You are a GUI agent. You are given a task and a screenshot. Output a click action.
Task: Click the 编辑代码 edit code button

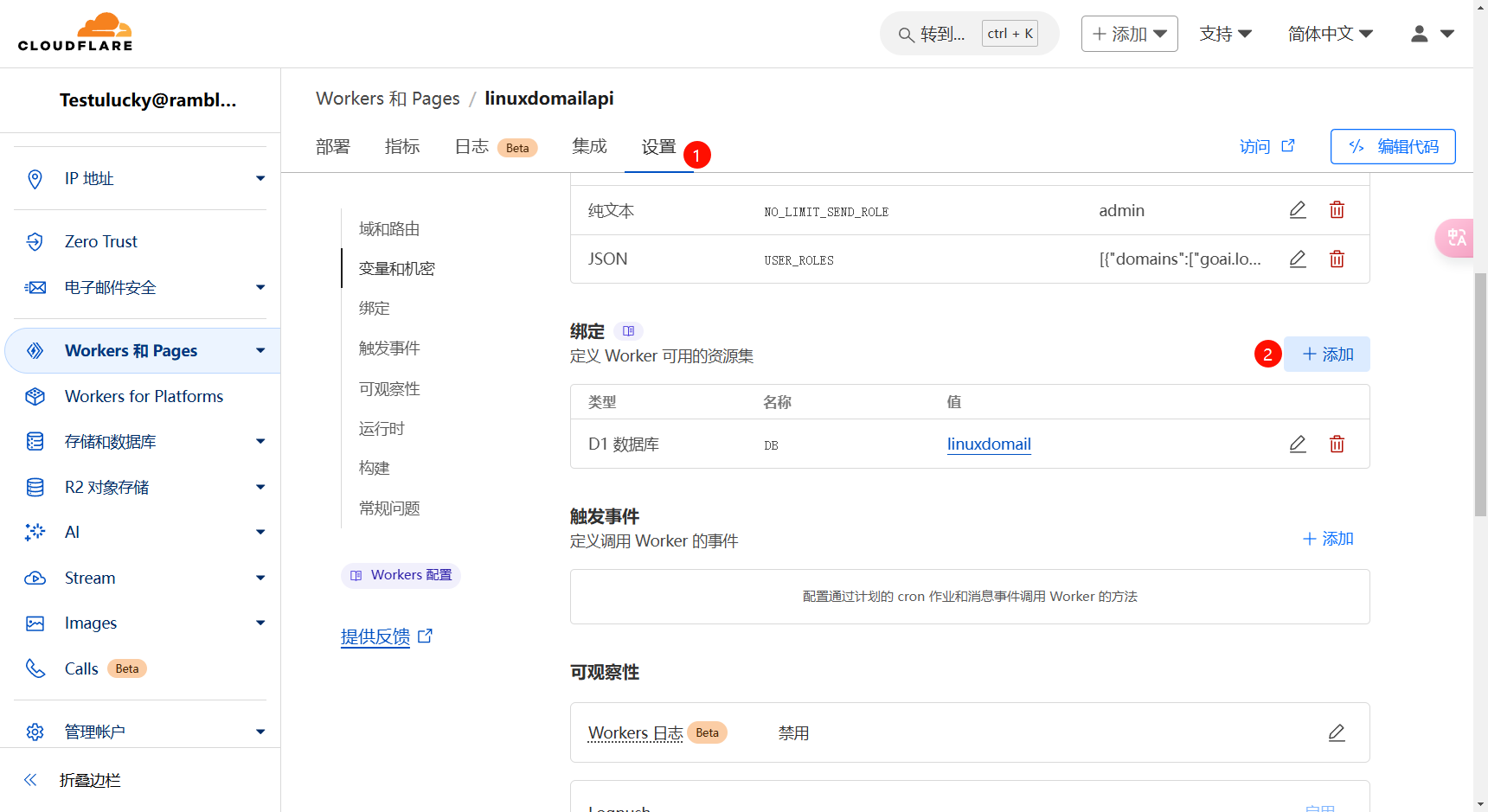[x=1393, y=147]
